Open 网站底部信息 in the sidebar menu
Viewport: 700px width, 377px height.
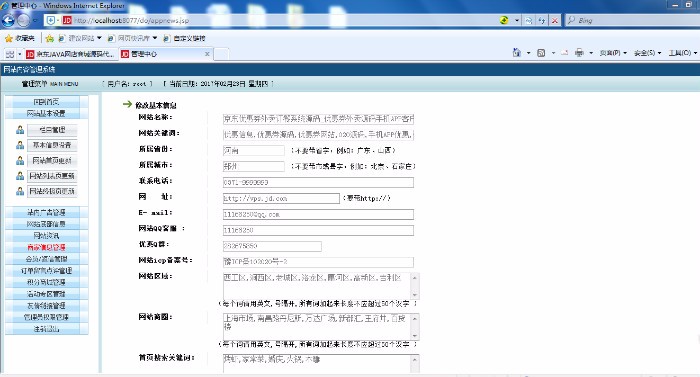coord(46,224)
